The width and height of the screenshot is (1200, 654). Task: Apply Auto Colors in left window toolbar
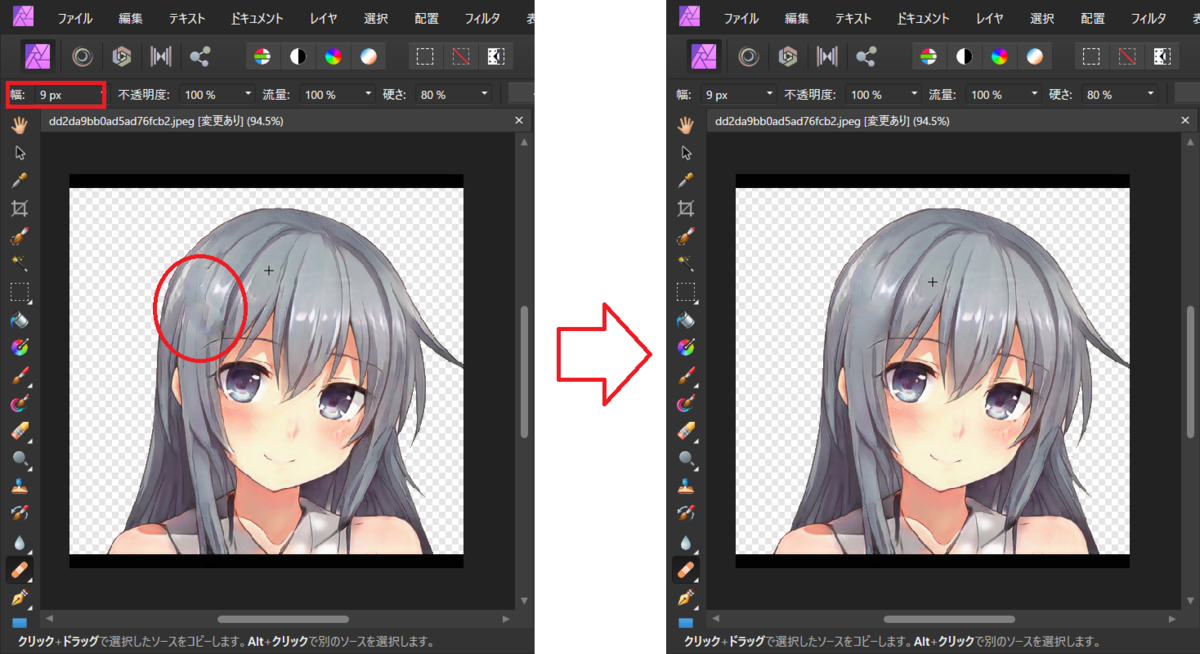click(x=333, y=56)
